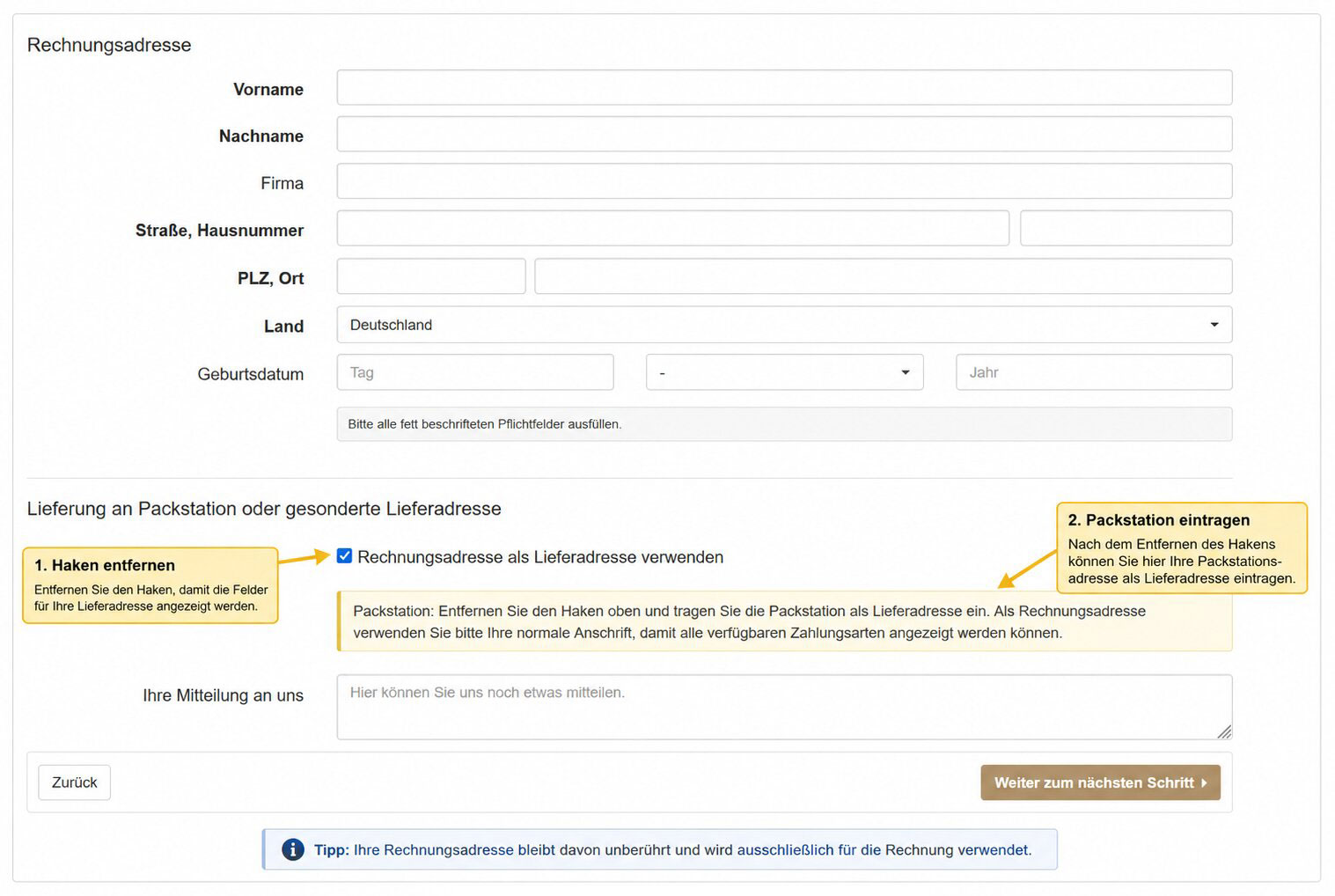This screenshot has height=896, width=1335.
Task: Focus the PLZ postal code field
Action: pos(431,276)
